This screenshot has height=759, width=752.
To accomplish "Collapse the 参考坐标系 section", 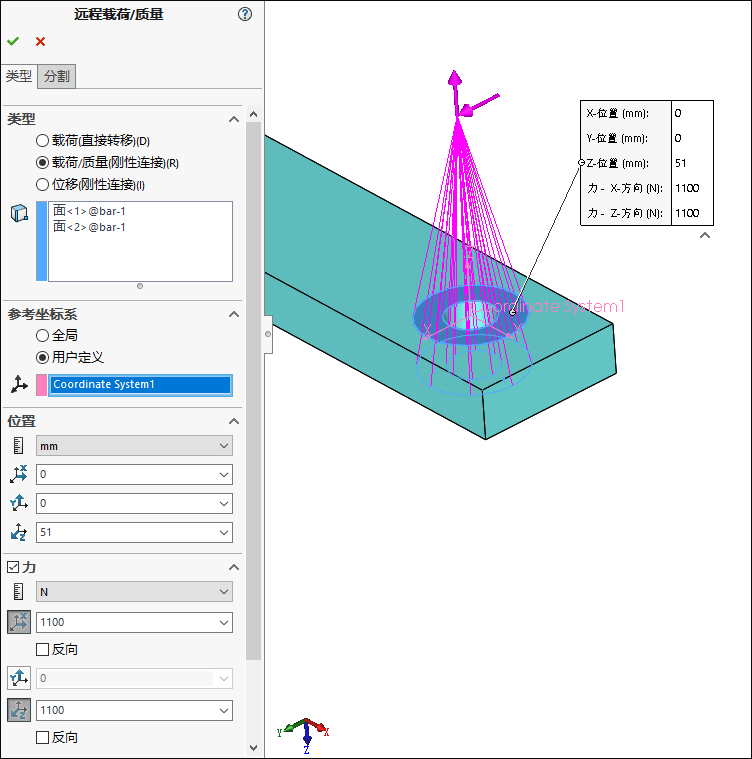I will [x=234, y=315].
